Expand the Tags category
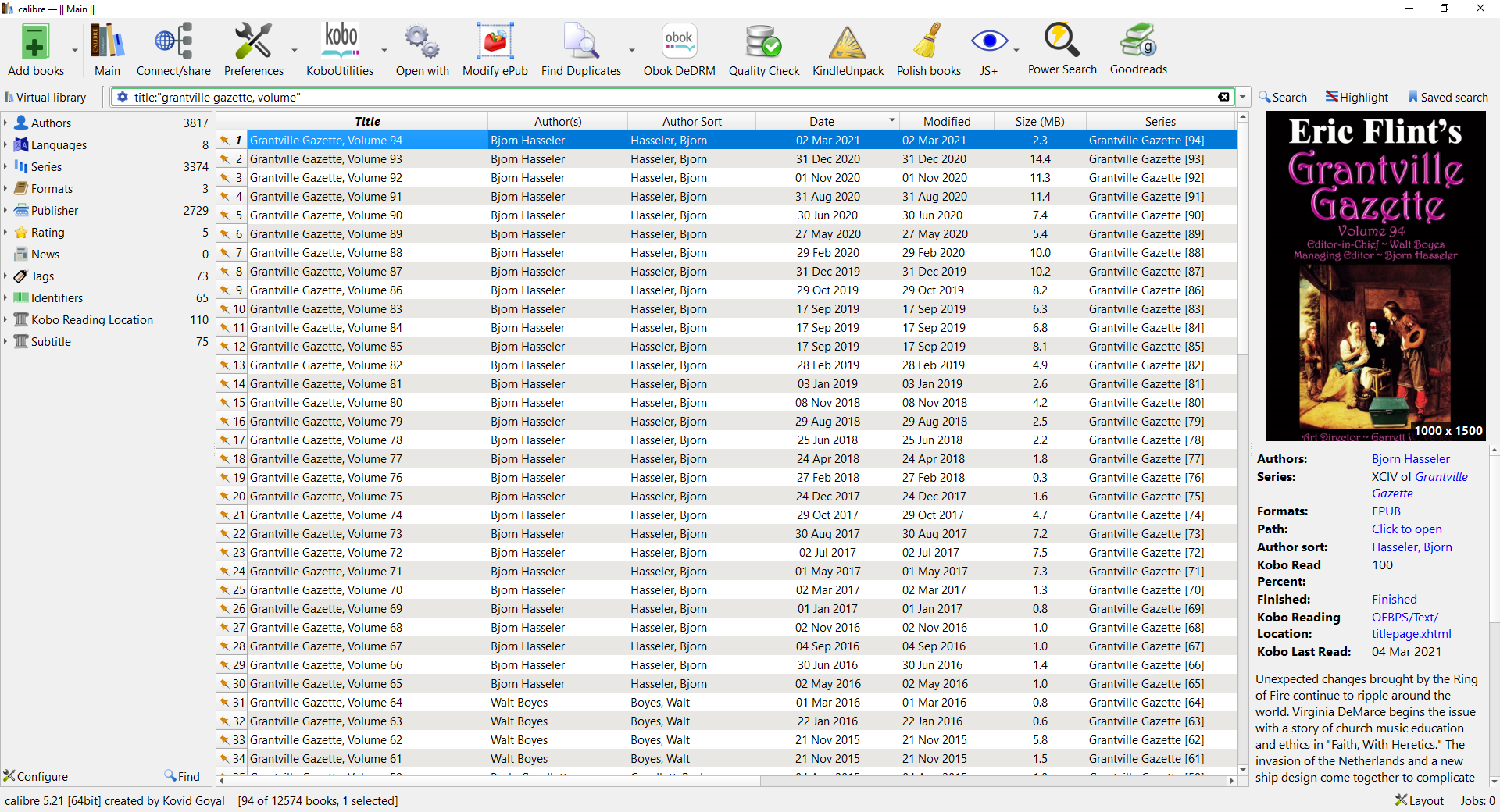 click(x=5, y=276)
